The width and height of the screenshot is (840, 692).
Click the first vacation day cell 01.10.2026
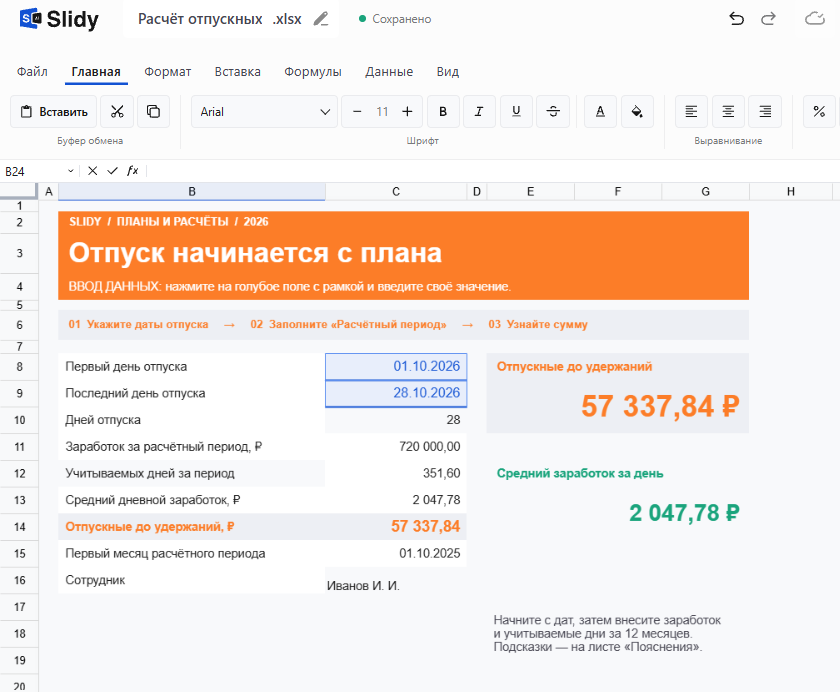396,366
